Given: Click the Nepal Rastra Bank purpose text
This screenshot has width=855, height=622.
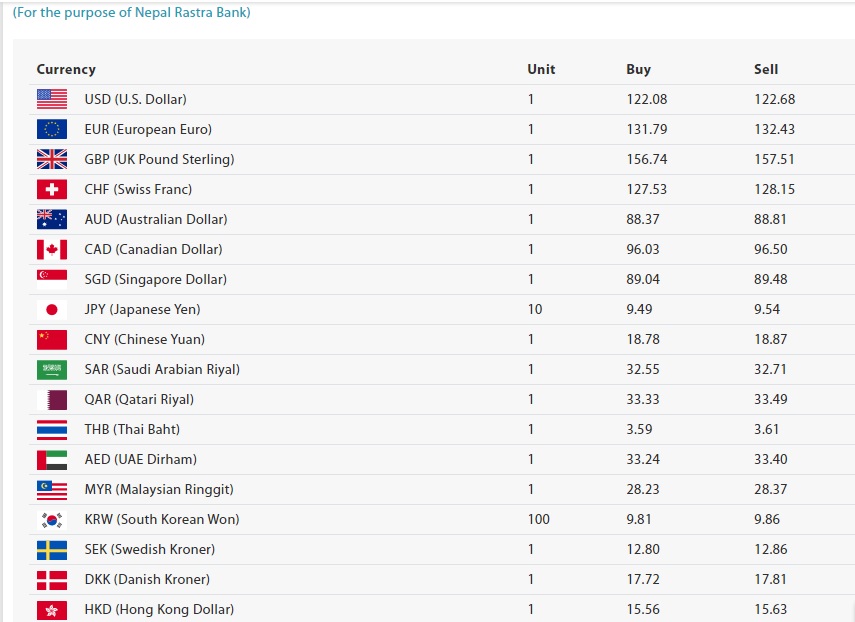Looking at the screenshot, I should (x=131, y=13).
